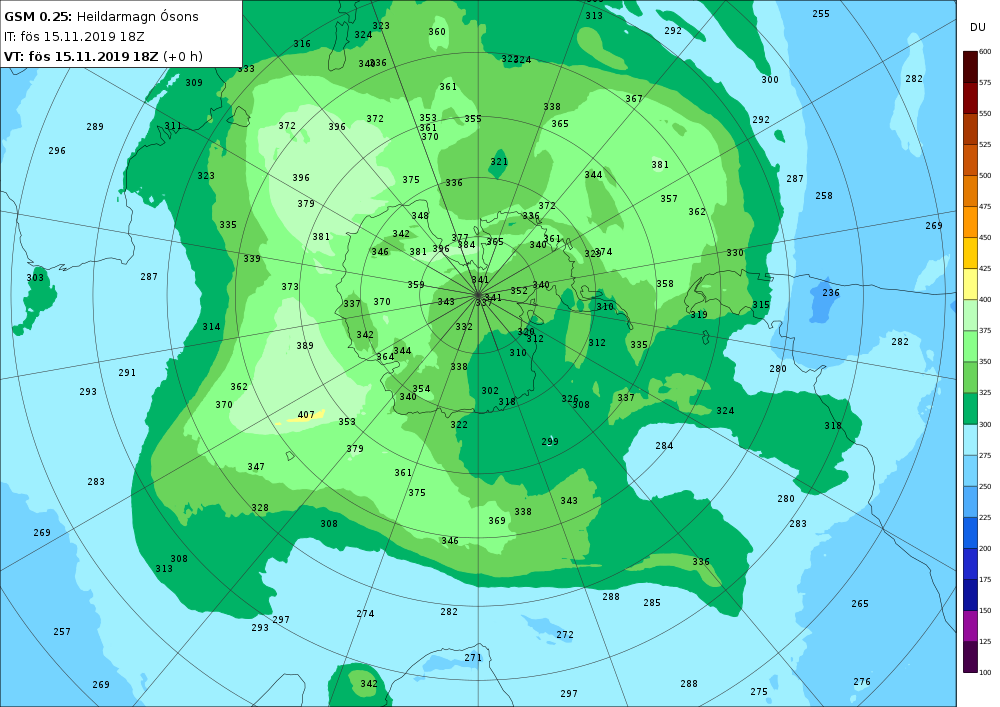Click the '339' ozone value
1000x707 pixels.
(252, 258)
